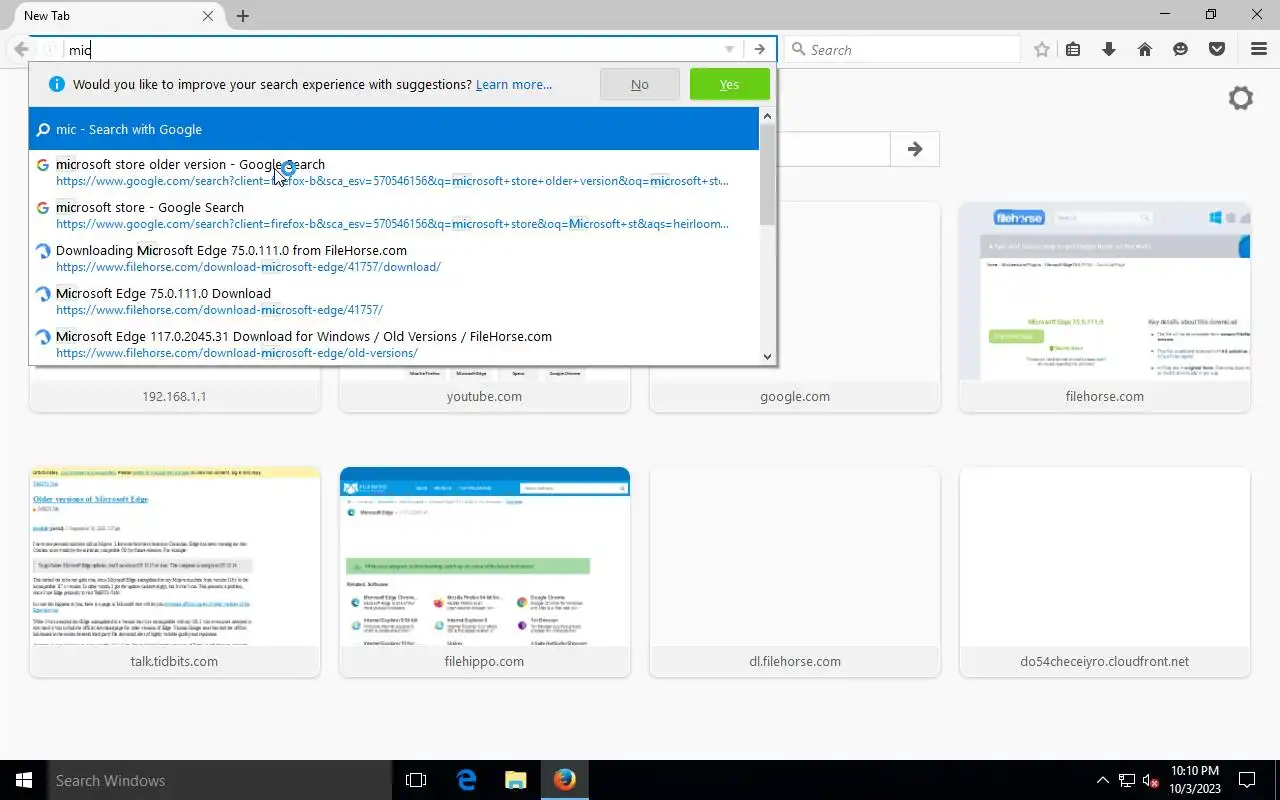Open the talk.tidbits.com thumbnail tile
1280x800 pixels.
[x=175, y=572]
